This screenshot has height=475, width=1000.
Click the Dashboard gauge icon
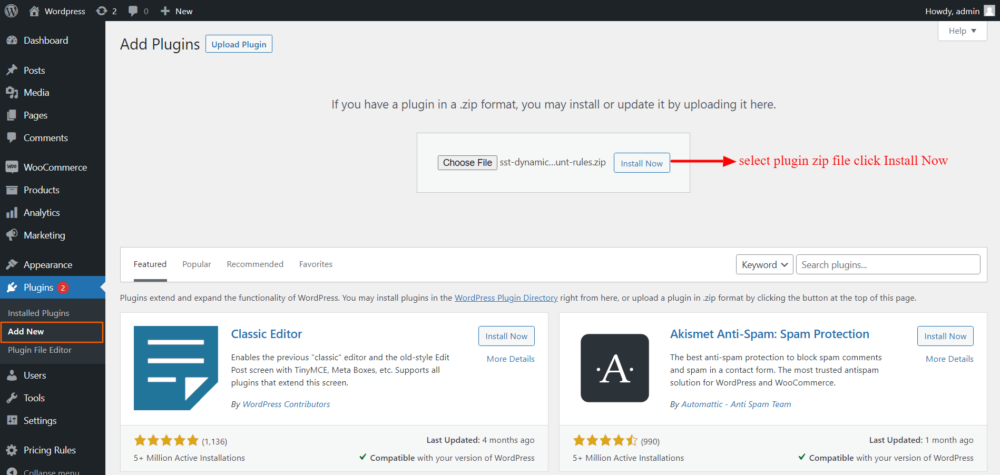coord(11,40)
